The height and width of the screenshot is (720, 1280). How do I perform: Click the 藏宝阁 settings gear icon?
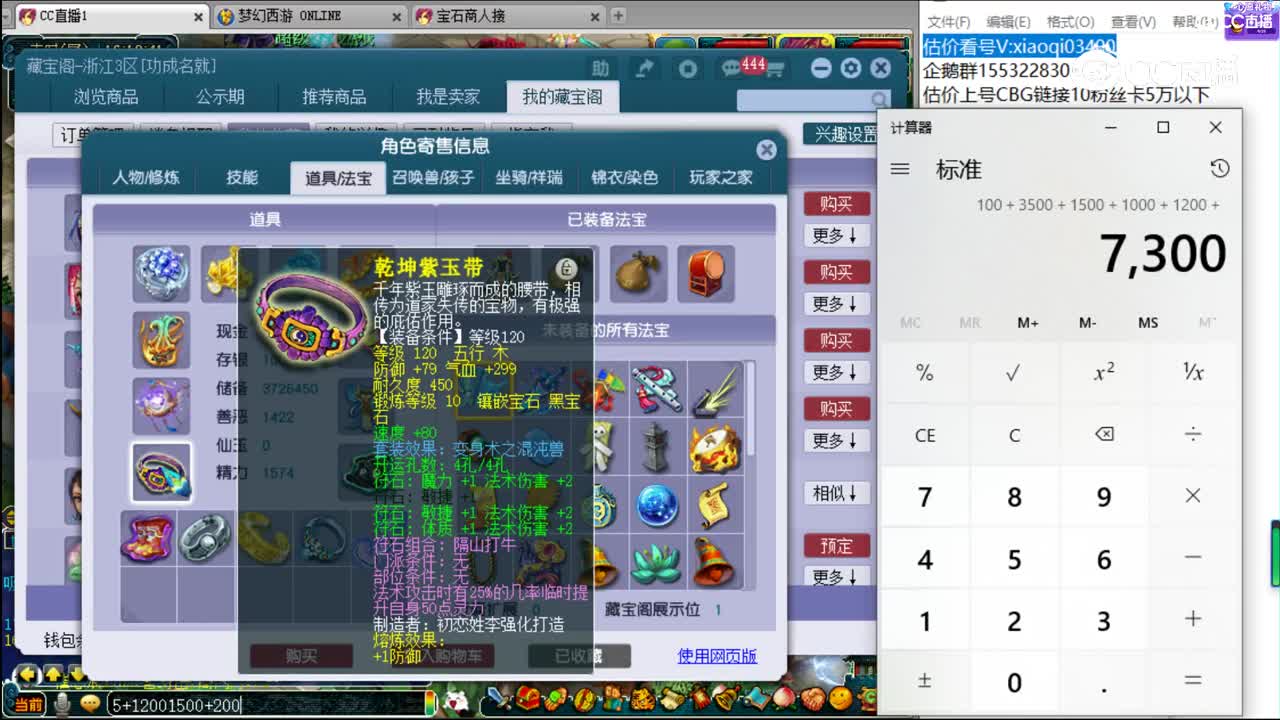849,67
